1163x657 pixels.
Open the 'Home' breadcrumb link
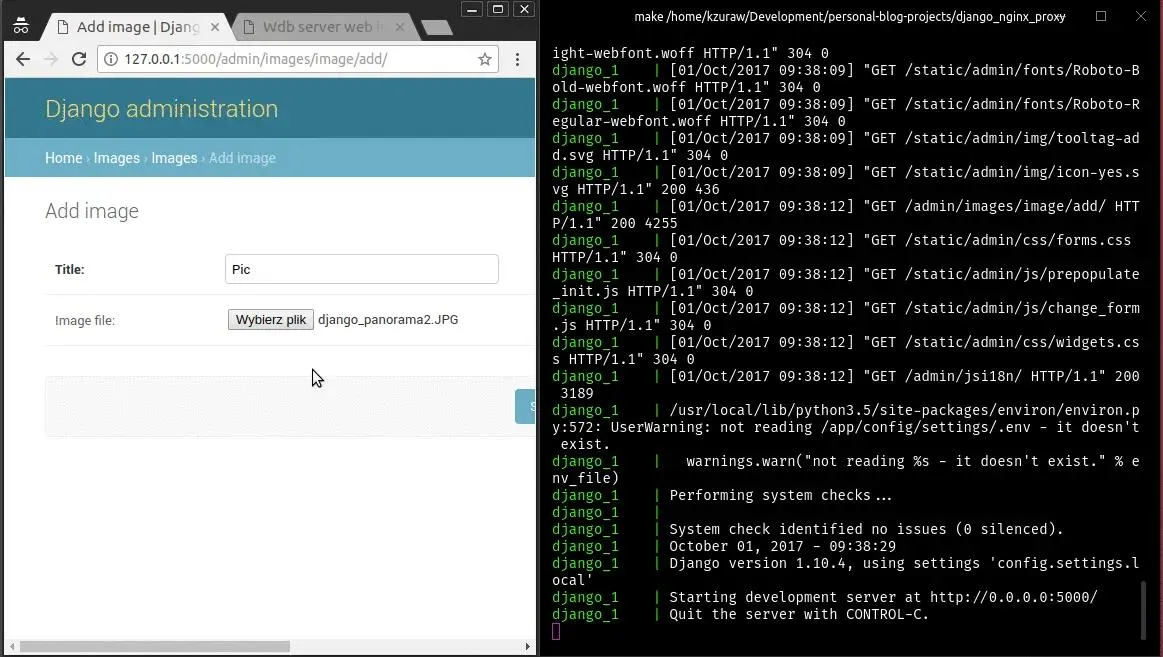pos(63,158)
